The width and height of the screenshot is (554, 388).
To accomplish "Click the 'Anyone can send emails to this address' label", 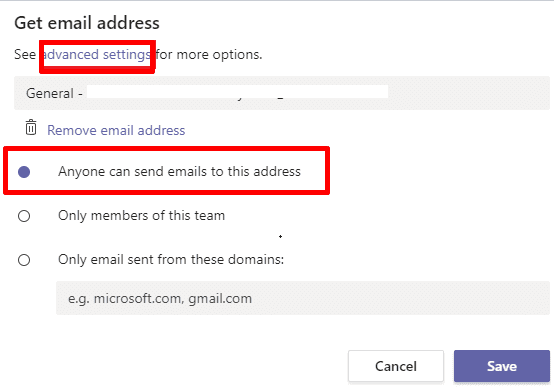I will point(179,172).
